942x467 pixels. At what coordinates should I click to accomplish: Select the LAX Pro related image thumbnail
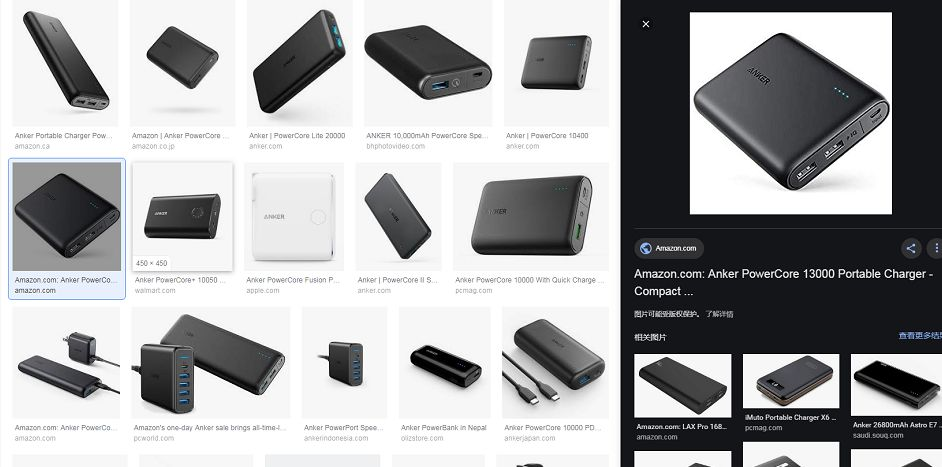coord(682,385)
